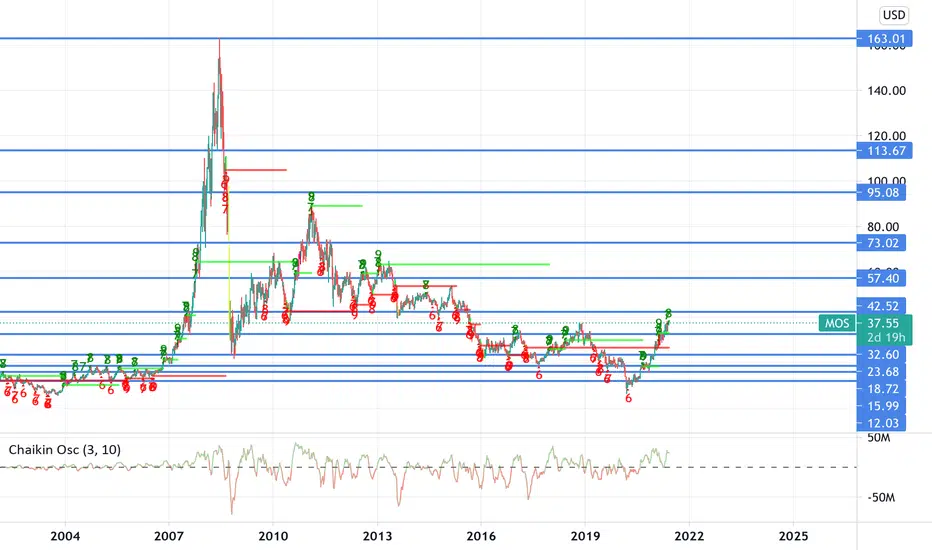Click the red 6 marker at 2020 low
This screenshot has width=932, height=550.
pyautogui.click(x=628, y=398)
